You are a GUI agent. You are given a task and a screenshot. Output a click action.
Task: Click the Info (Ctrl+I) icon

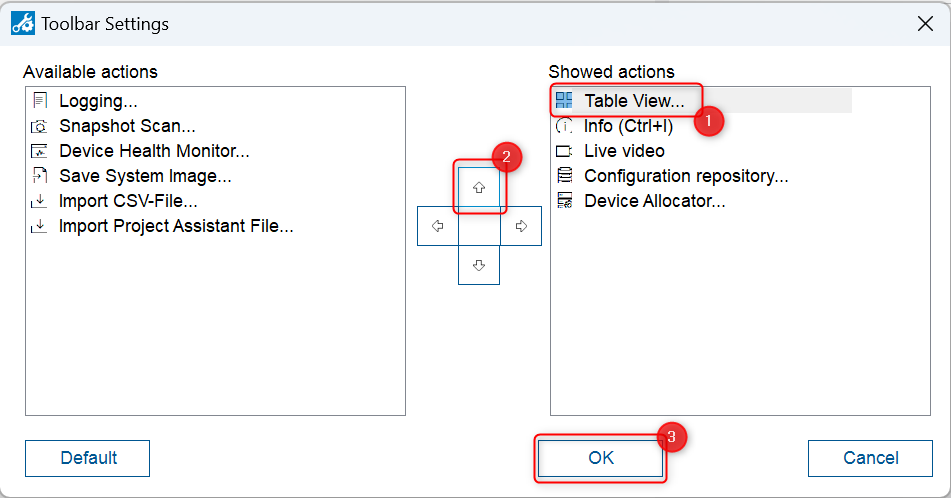click(x=564, y=126)
